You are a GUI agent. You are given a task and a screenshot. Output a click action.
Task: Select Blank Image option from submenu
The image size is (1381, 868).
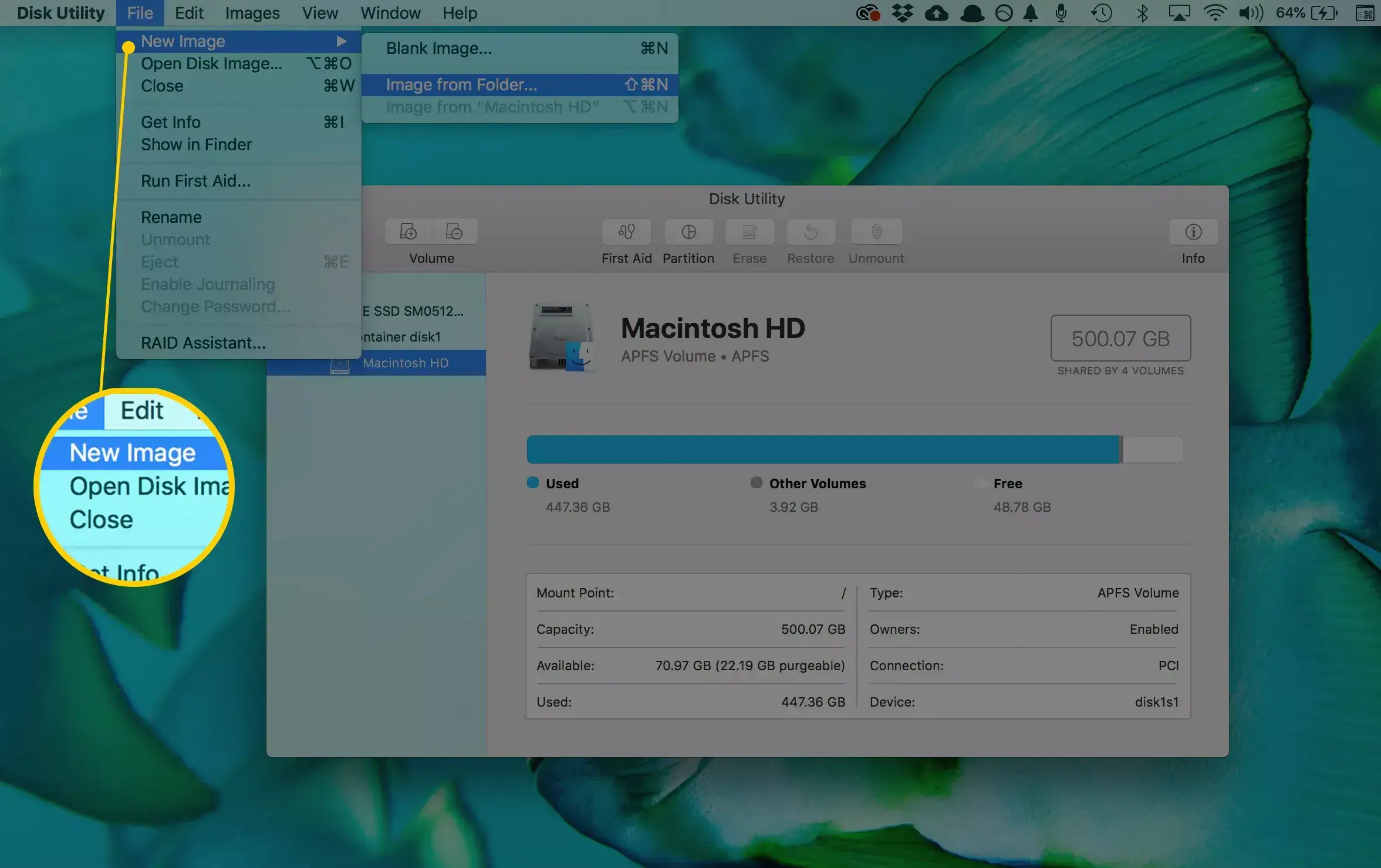tap(437, 47)
